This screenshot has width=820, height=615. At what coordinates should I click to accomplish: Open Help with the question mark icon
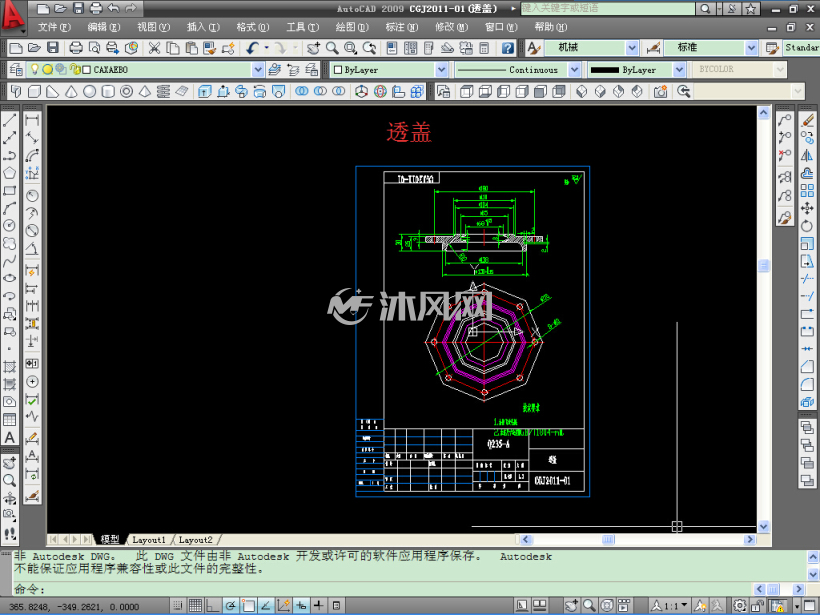coord(508,48)
